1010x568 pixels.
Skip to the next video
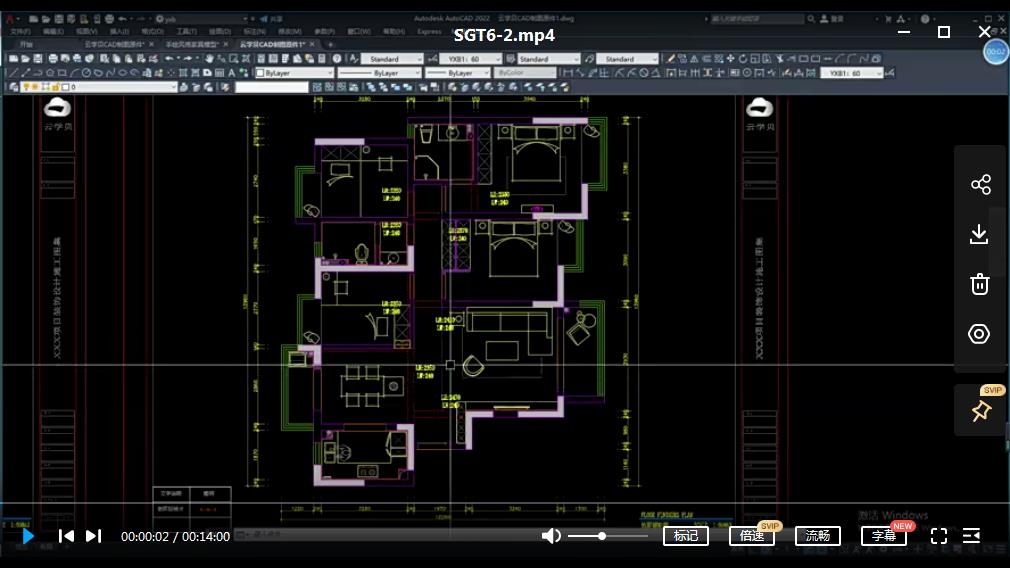93,536
